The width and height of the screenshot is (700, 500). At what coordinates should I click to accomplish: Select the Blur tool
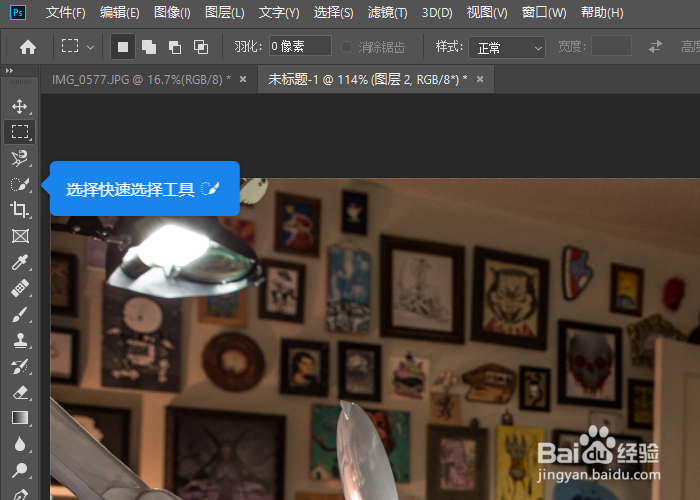[20, 444]
